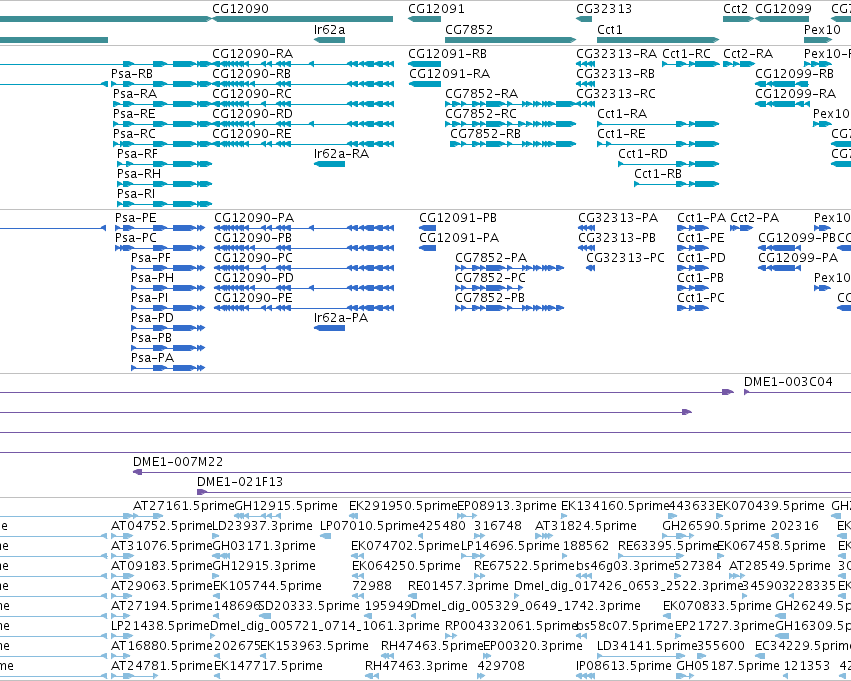The width and height of the screenshot is (851, 681).
Task: Select the CG12090-RC transcript label
Action: tap(252, 94)
